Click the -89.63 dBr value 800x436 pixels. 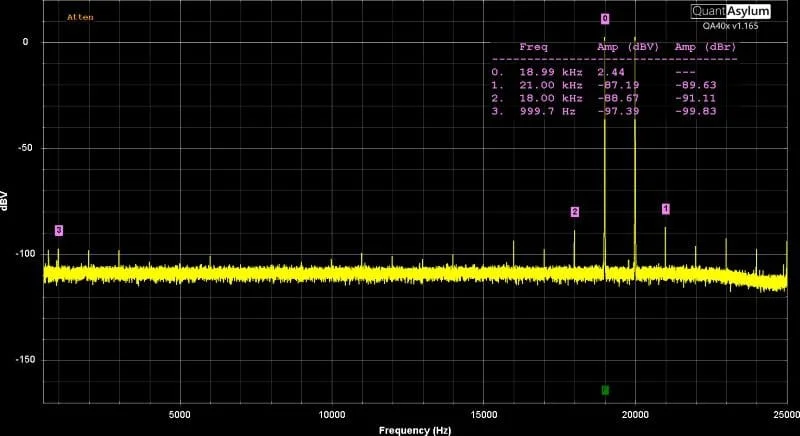[695, 85]
